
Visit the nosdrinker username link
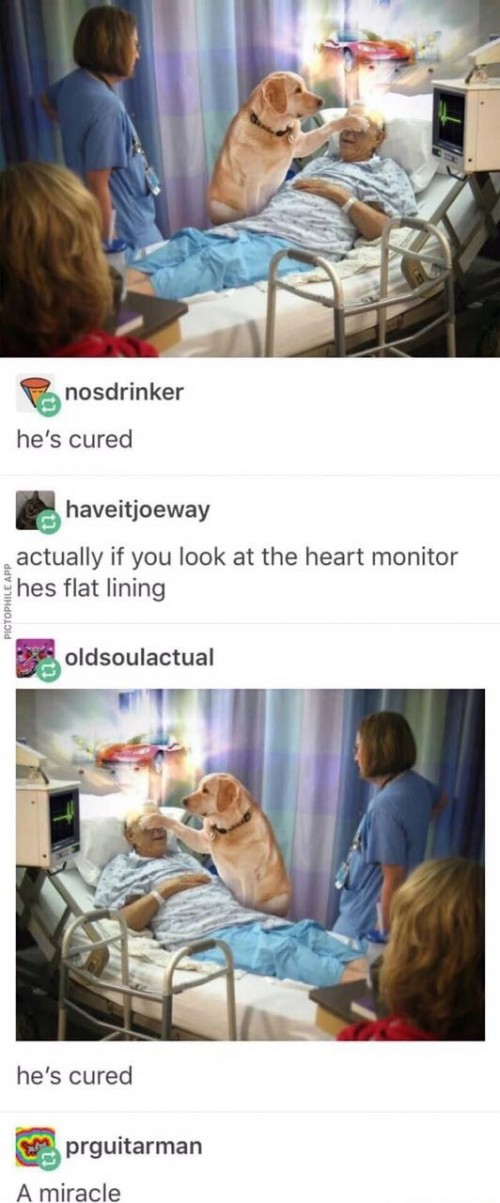[125, 392]
